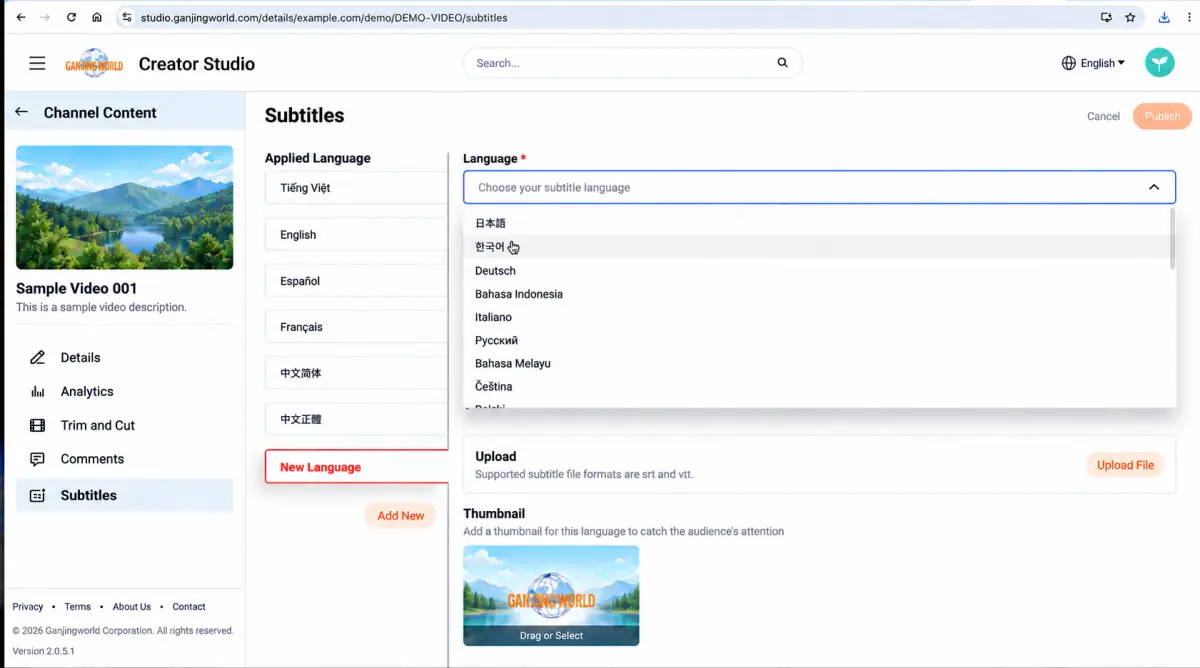
Task: Click the Details pencil icon
Action: 38,357
